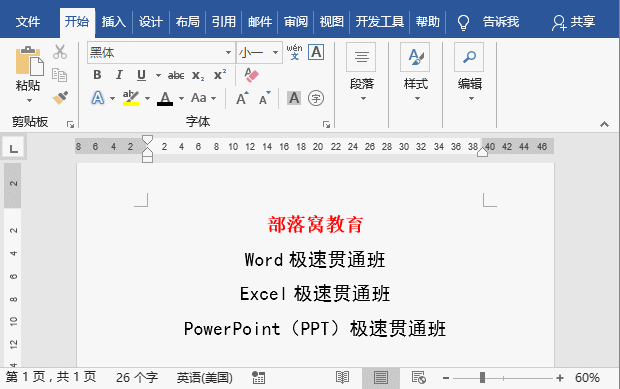Click the Paste clipboard icon
Screen dimensions: 620x389
[x=29, y=61]
